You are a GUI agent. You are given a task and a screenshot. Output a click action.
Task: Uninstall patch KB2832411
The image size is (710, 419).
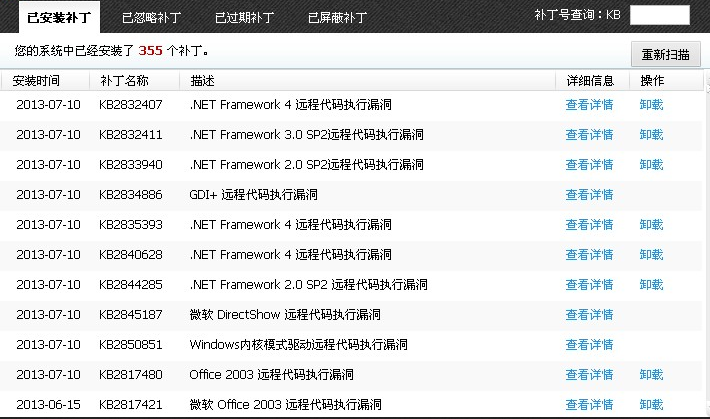point(651,135)
